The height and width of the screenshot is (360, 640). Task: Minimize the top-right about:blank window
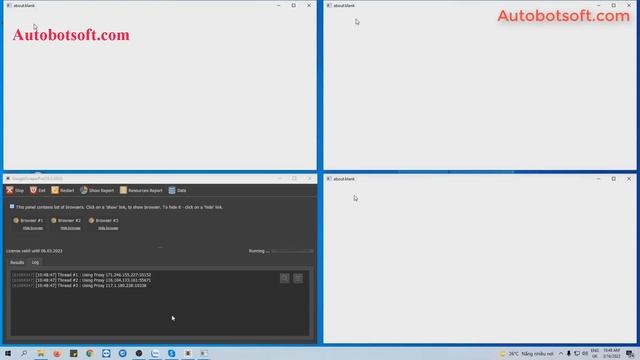pos(598,5)
